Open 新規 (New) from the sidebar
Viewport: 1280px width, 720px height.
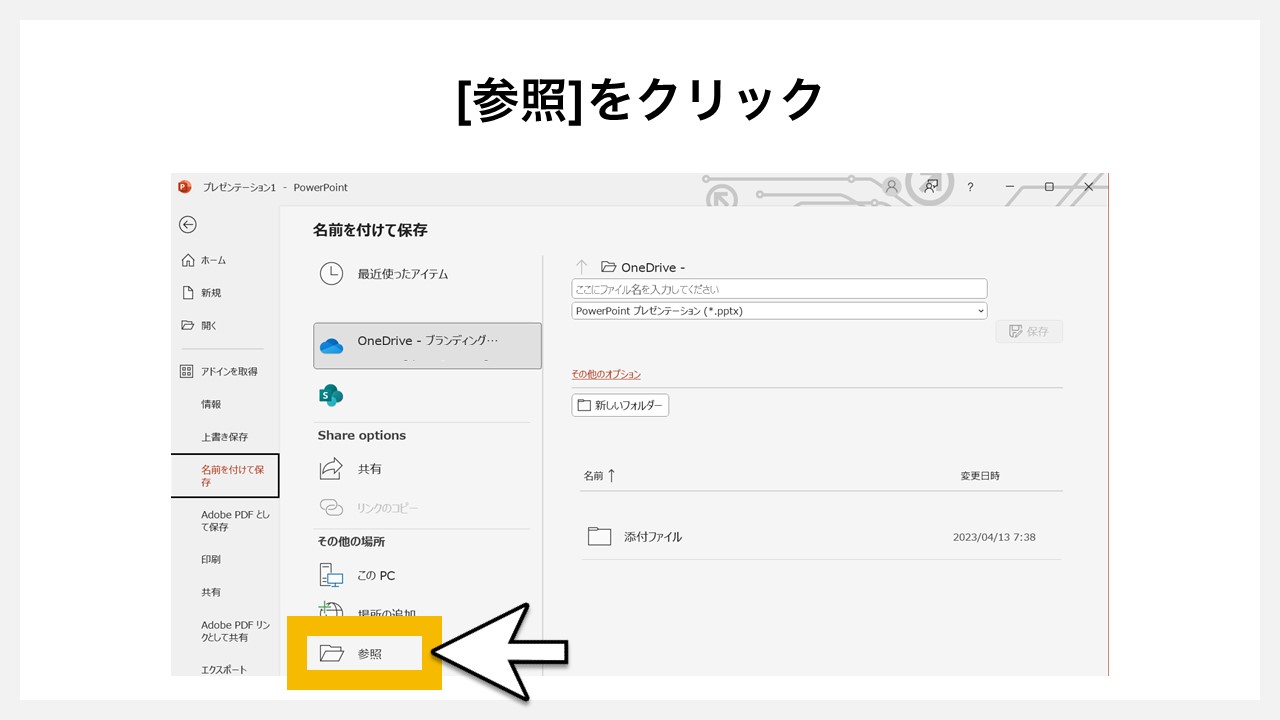211,292
